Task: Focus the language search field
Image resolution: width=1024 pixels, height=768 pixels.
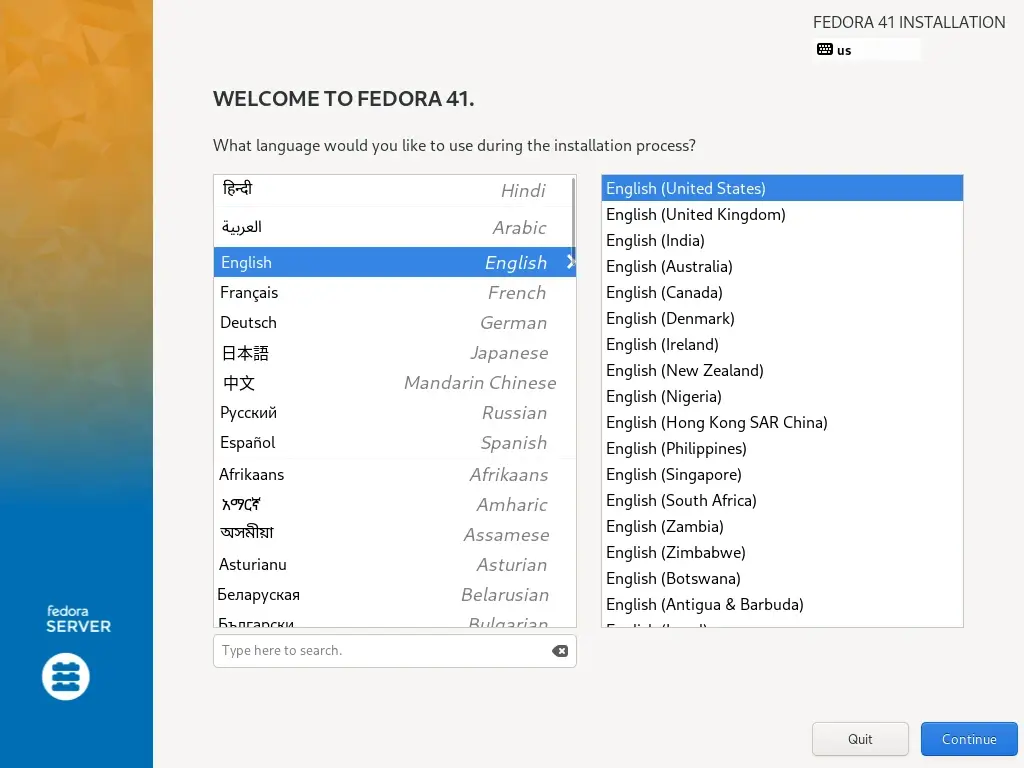Action: point(394,651)
